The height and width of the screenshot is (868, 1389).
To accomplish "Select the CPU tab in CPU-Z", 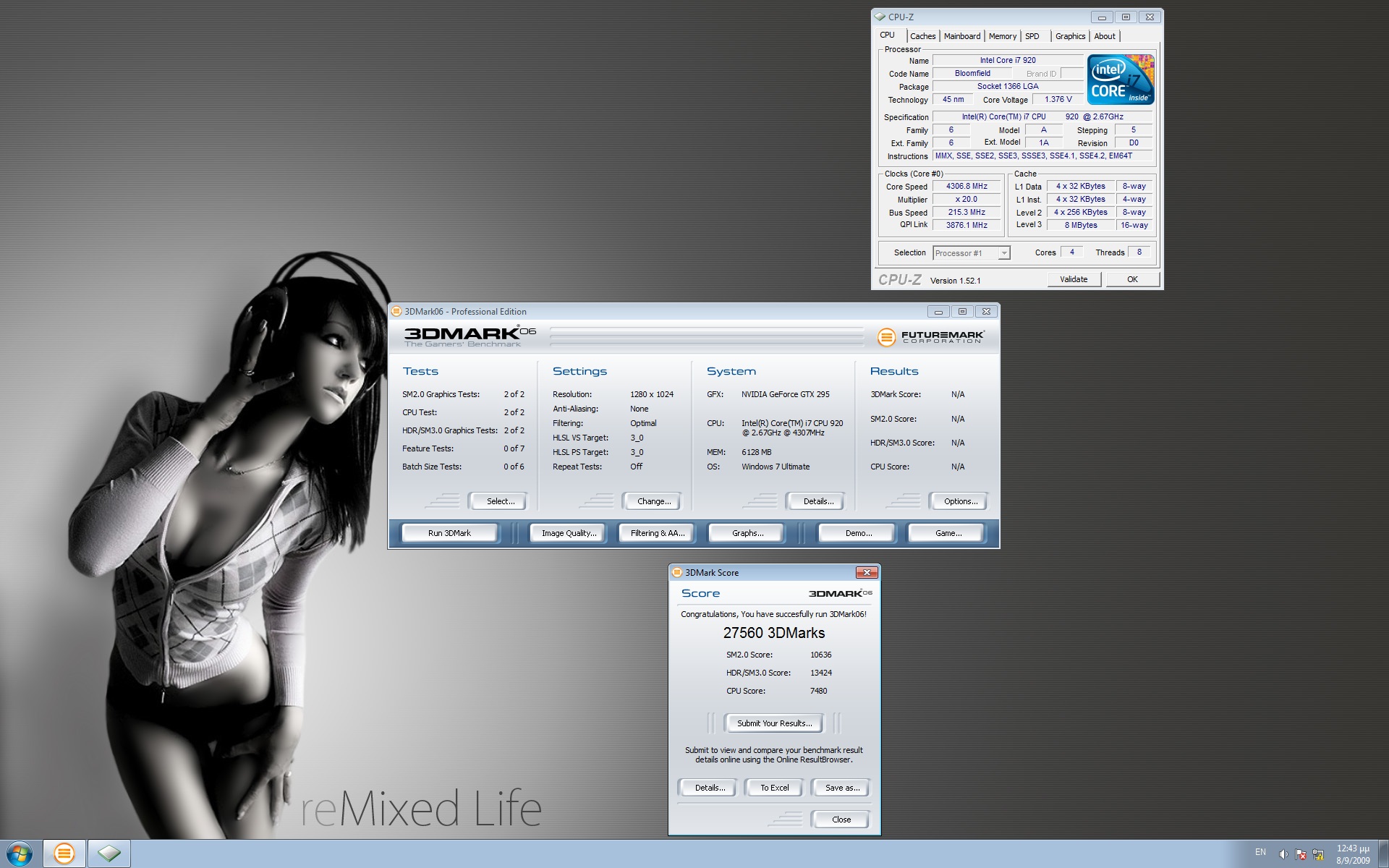I will 888,35.
